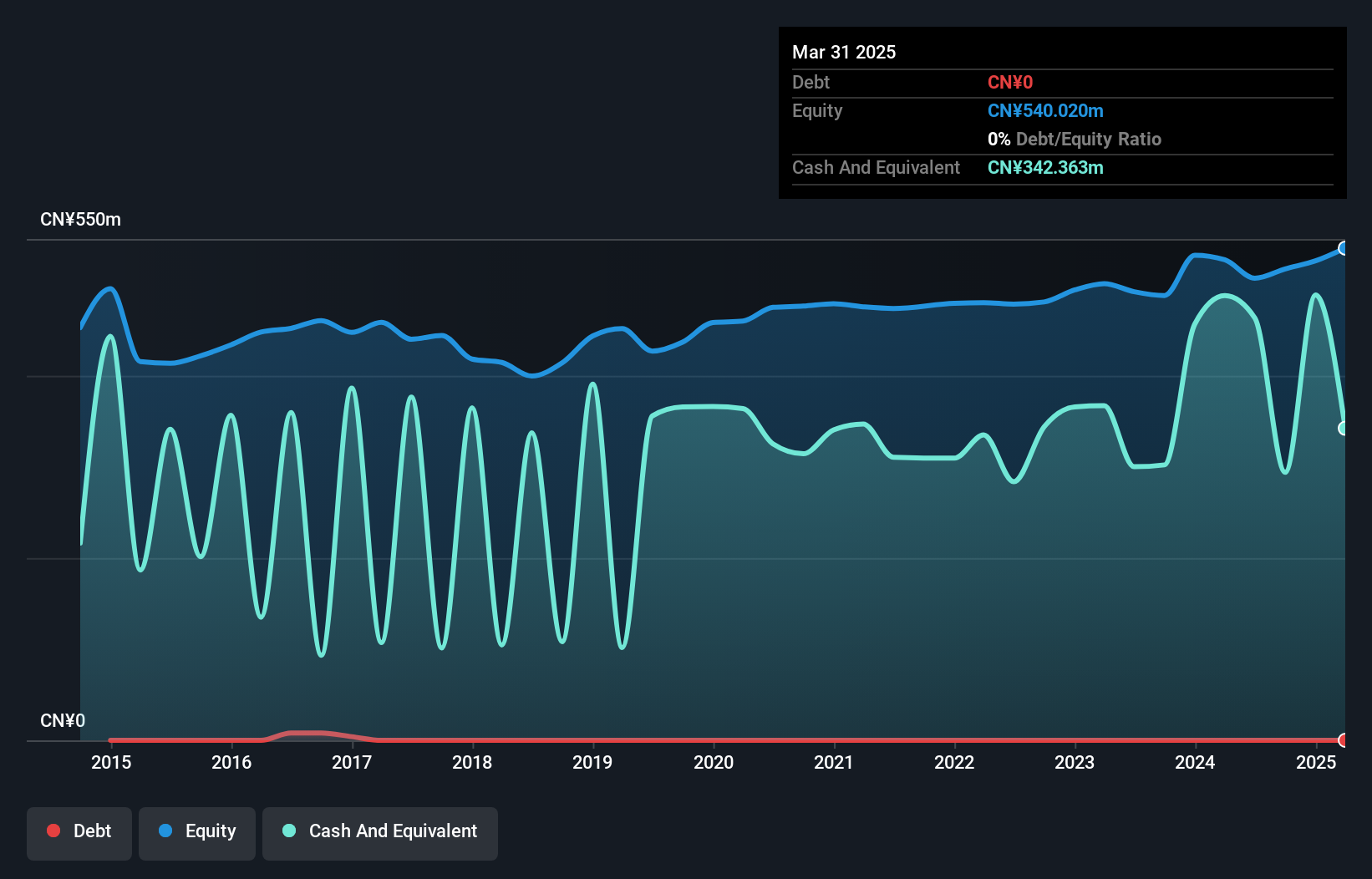
Task: Click the teal Cash And Equivalent legend dot
Action: (x=289, y=831)
